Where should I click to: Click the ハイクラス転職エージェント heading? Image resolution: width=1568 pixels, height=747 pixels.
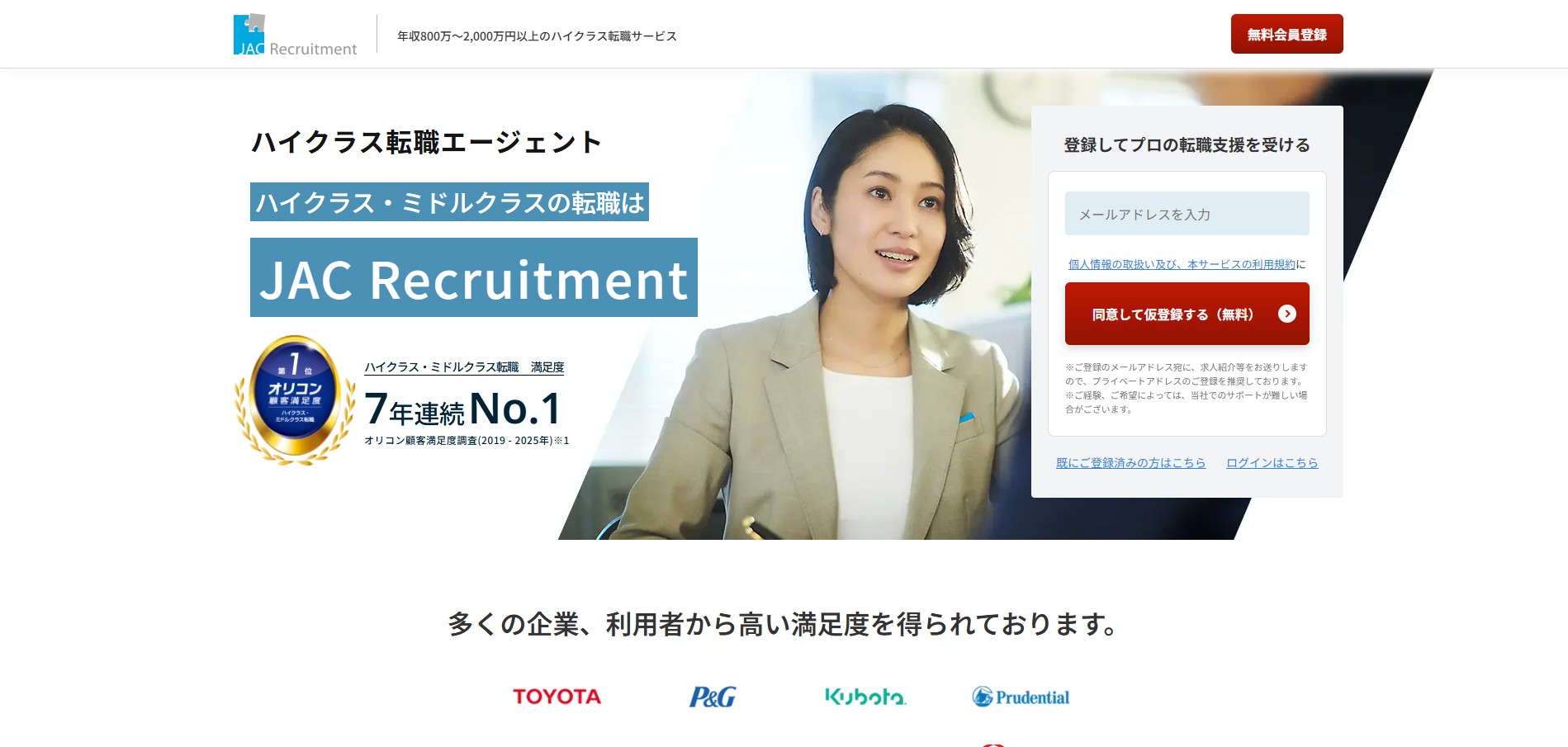pyautogui.click(x=427, y=142)
